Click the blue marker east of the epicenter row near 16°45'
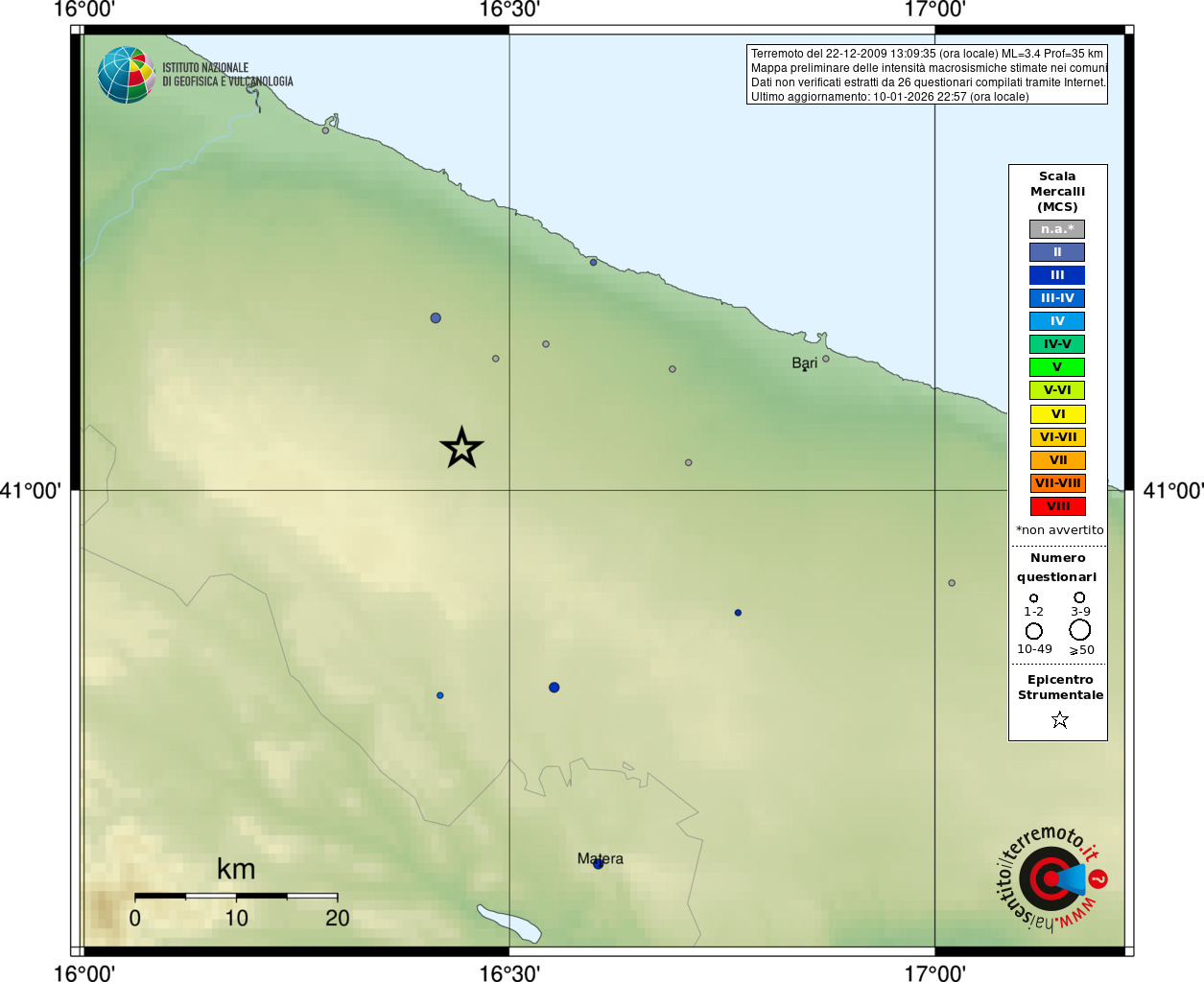This screenshot has width=1204, height=982. pyautogui.click(x=738, y=613)
